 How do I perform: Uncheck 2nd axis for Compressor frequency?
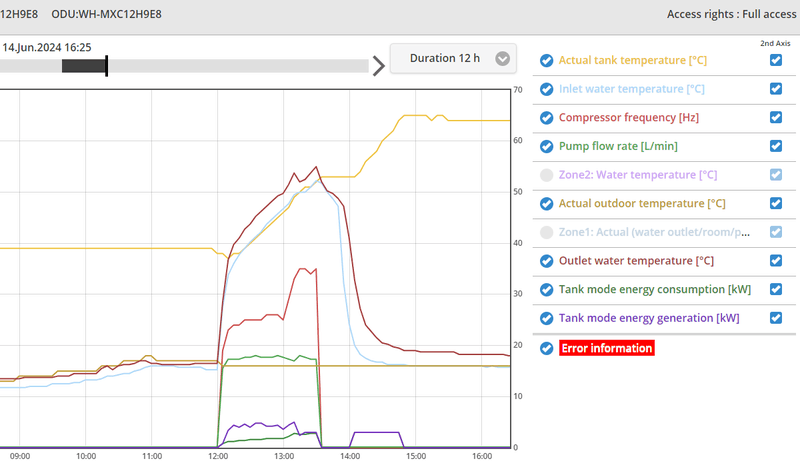[x=776, y=118]
